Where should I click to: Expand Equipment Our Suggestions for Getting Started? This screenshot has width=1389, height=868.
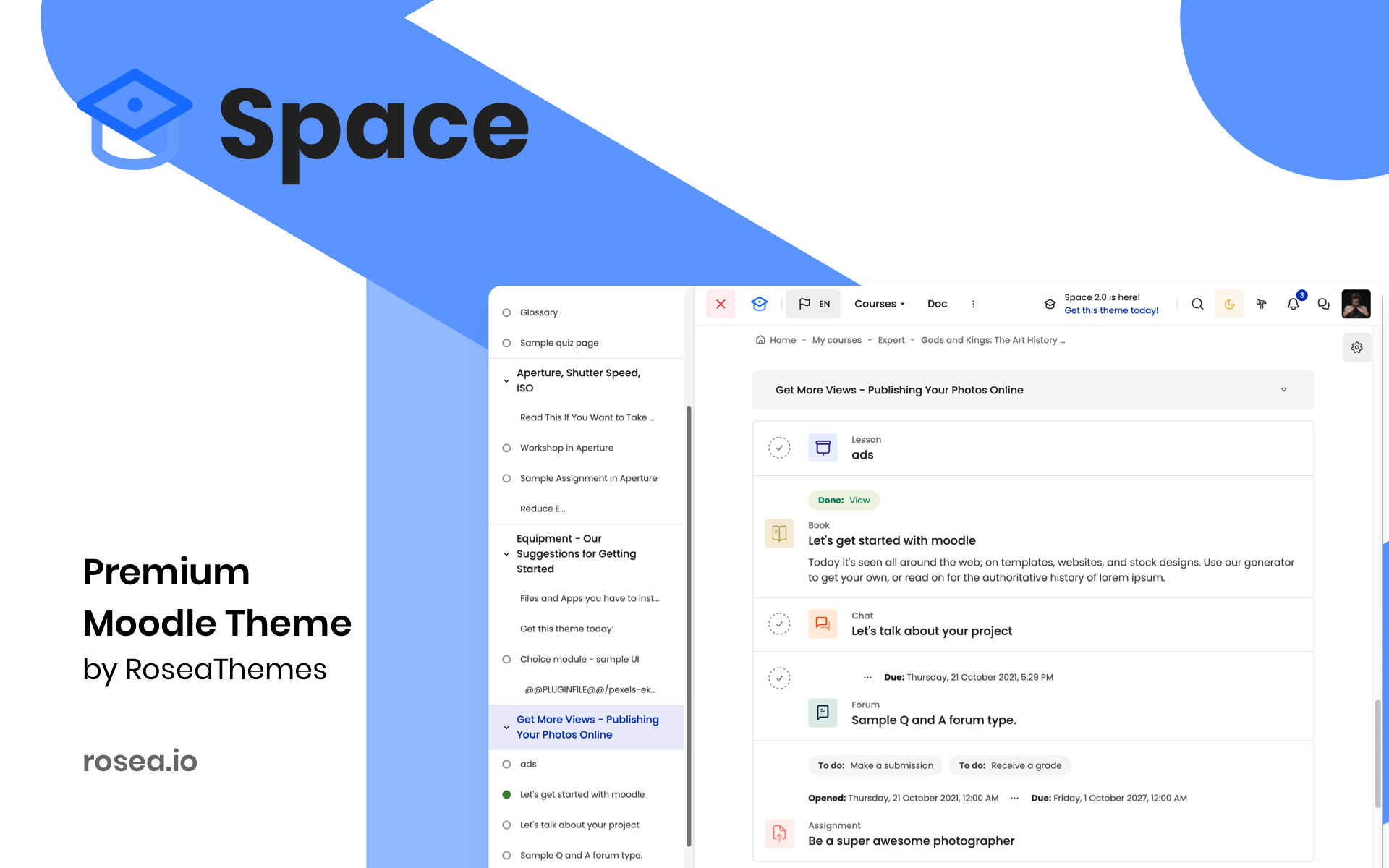pyautogui.click(x=508, y=554)
